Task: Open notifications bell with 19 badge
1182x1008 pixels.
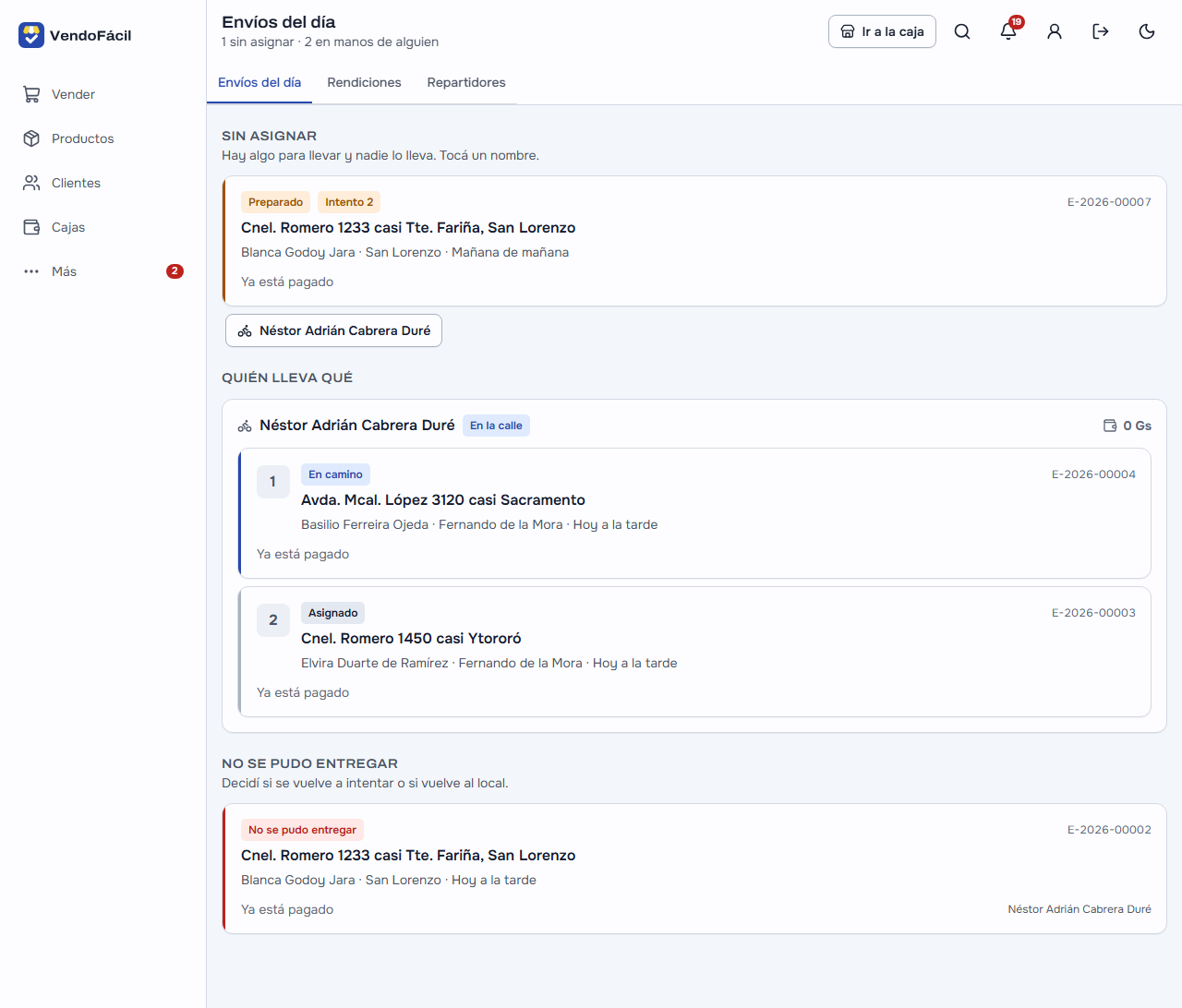Action: point(1008,31)
